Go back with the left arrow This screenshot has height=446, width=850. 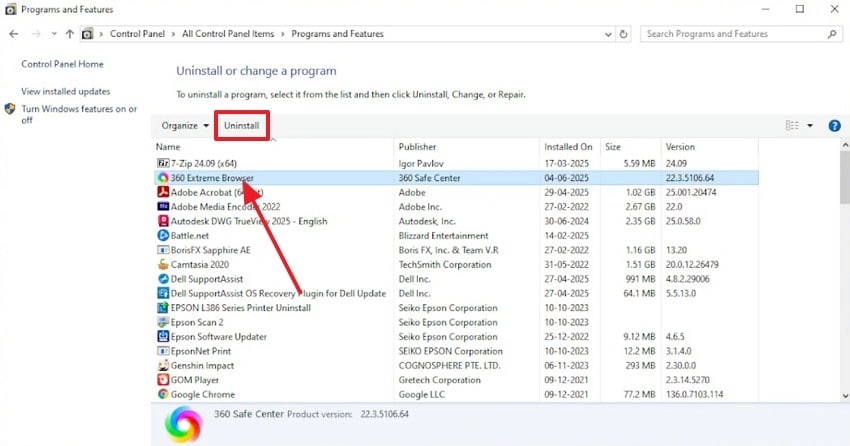14,34
